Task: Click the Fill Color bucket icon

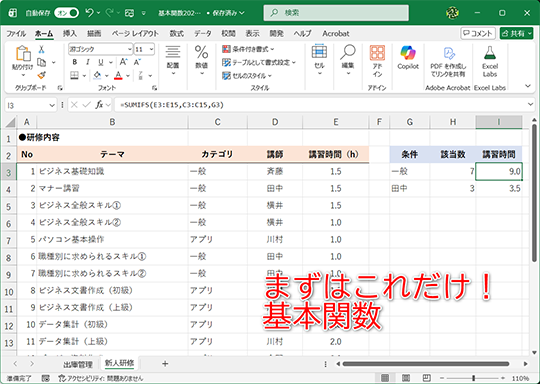Action: click(97, 75)
